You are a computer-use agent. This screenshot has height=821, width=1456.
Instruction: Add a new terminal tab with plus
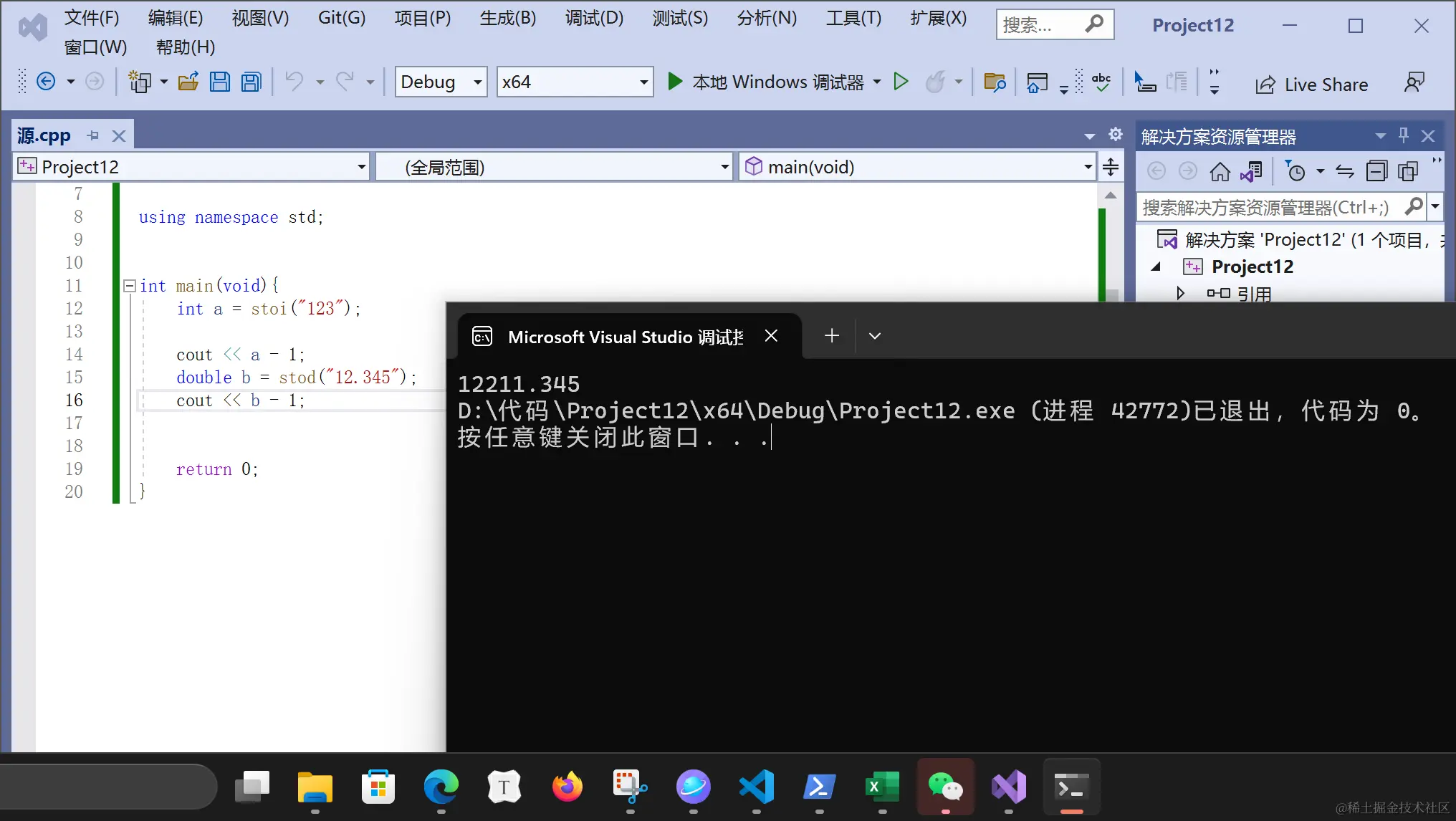coord(831,335)
